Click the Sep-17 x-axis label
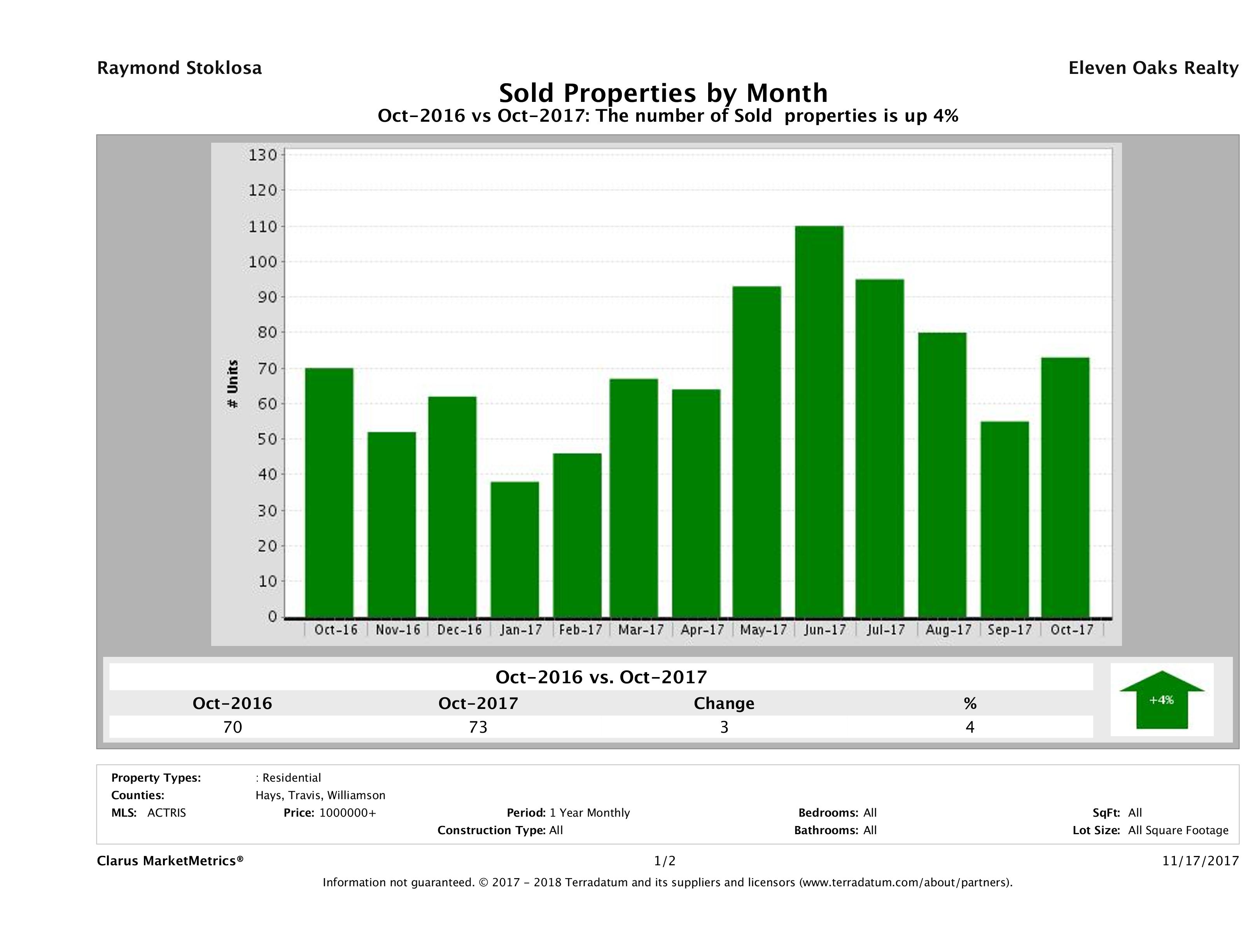Image resolution: width=1255 pixels, height=952 pixels. 1009,630
